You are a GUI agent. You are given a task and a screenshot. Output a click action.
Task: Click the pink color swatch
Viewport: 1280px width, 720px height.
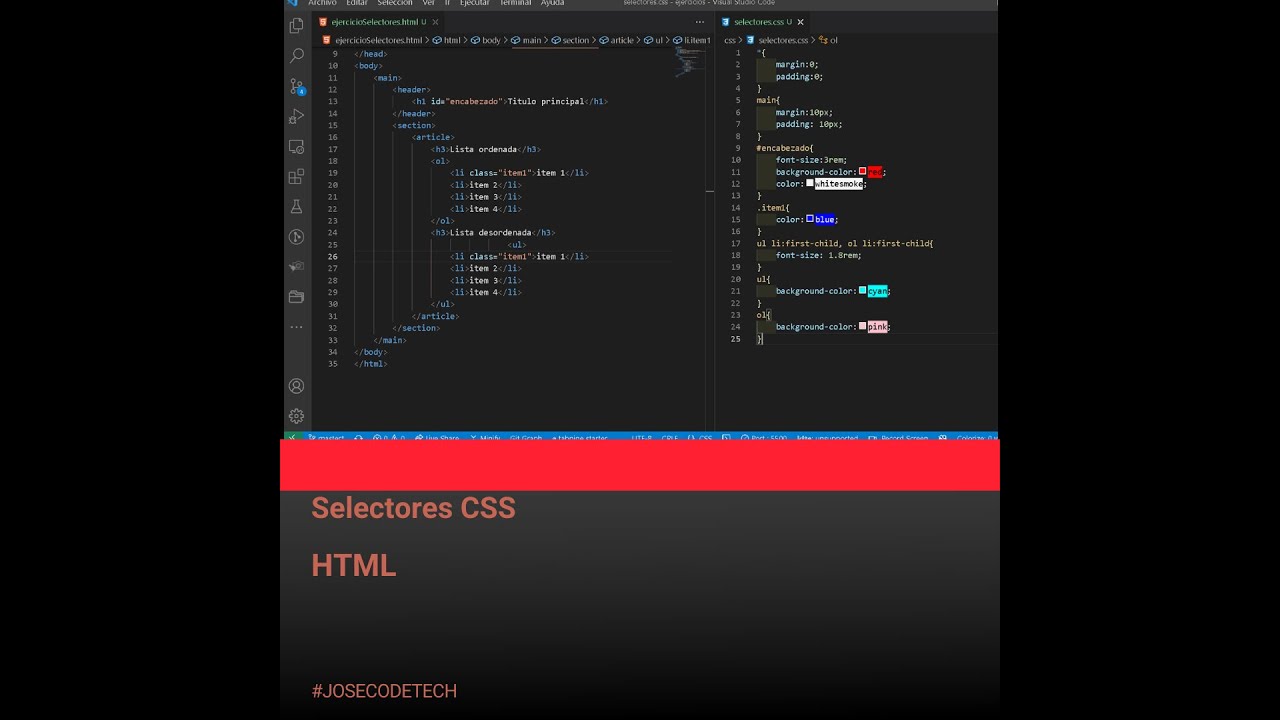point(862,327)
